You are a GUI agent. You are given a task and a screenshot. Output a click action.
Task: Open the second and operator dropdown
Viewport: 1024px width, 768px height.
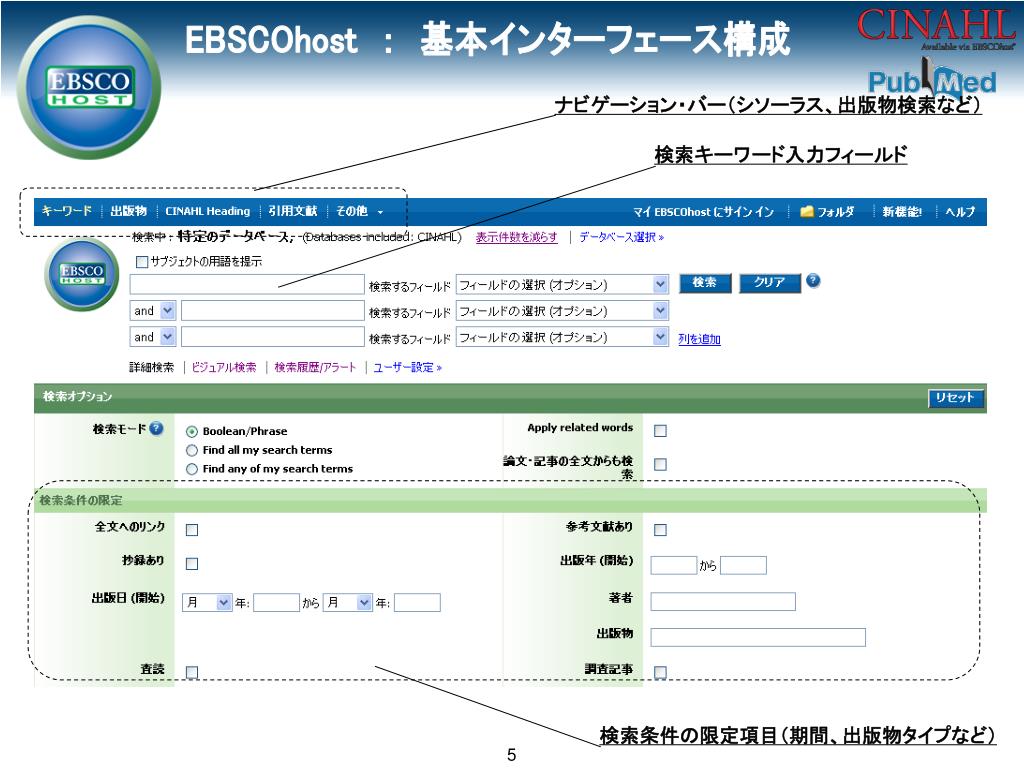point(153,336)
